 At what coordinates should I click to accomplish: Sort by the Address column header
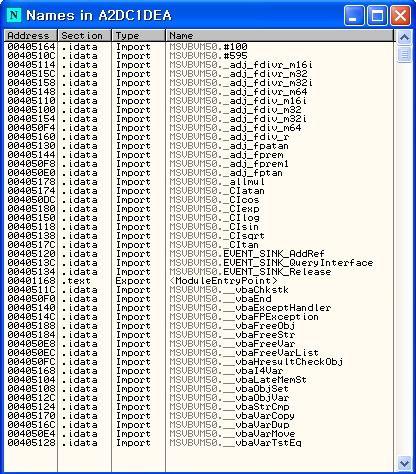[31, 36]
